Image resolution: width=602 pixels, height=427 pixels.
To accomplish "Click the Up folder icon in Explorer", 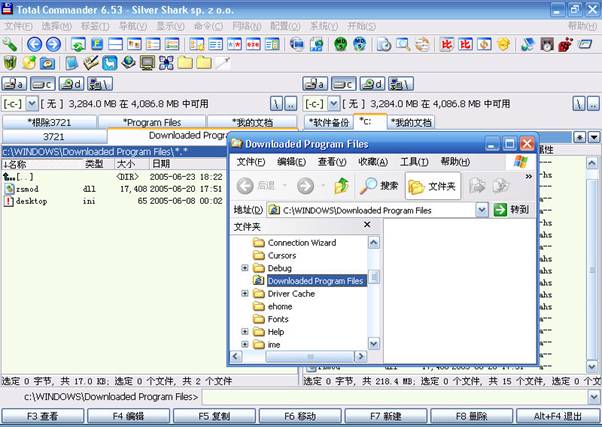I will 342,186.
